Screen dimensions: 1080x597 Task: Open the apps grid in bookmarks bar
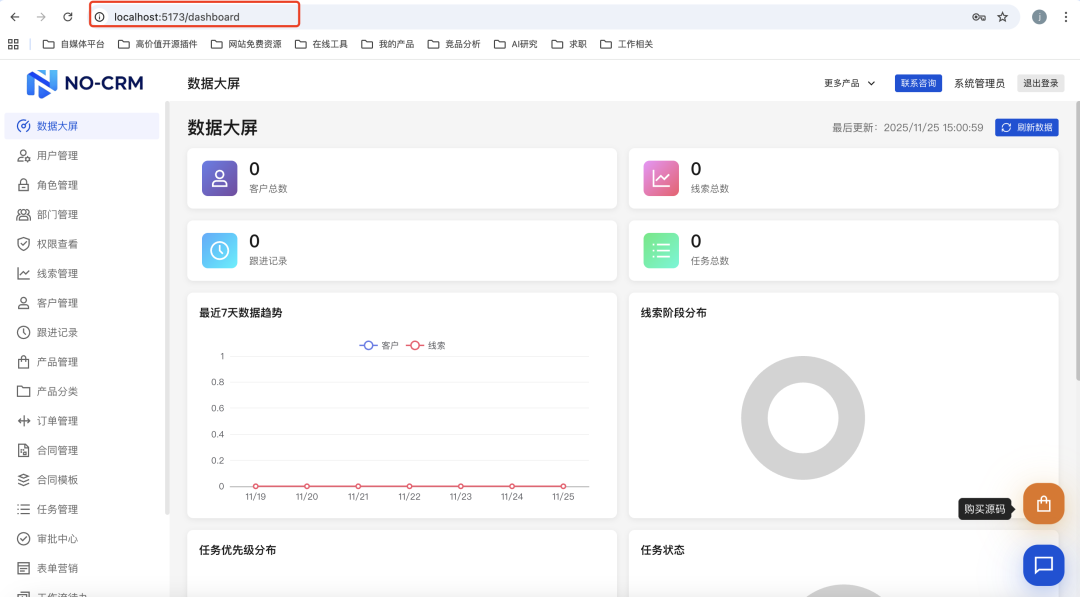click(x=13, y=44)
